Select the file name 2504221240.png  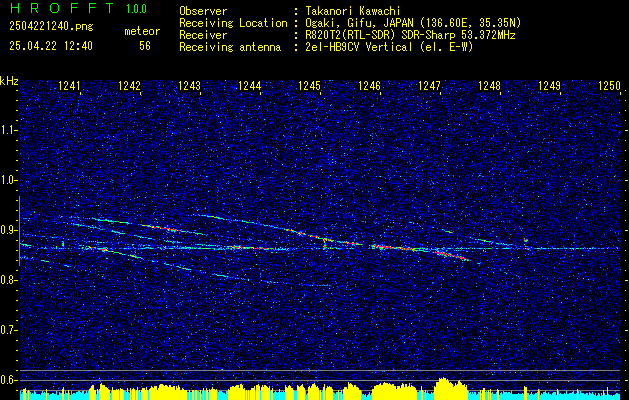[x=51, y=26]
